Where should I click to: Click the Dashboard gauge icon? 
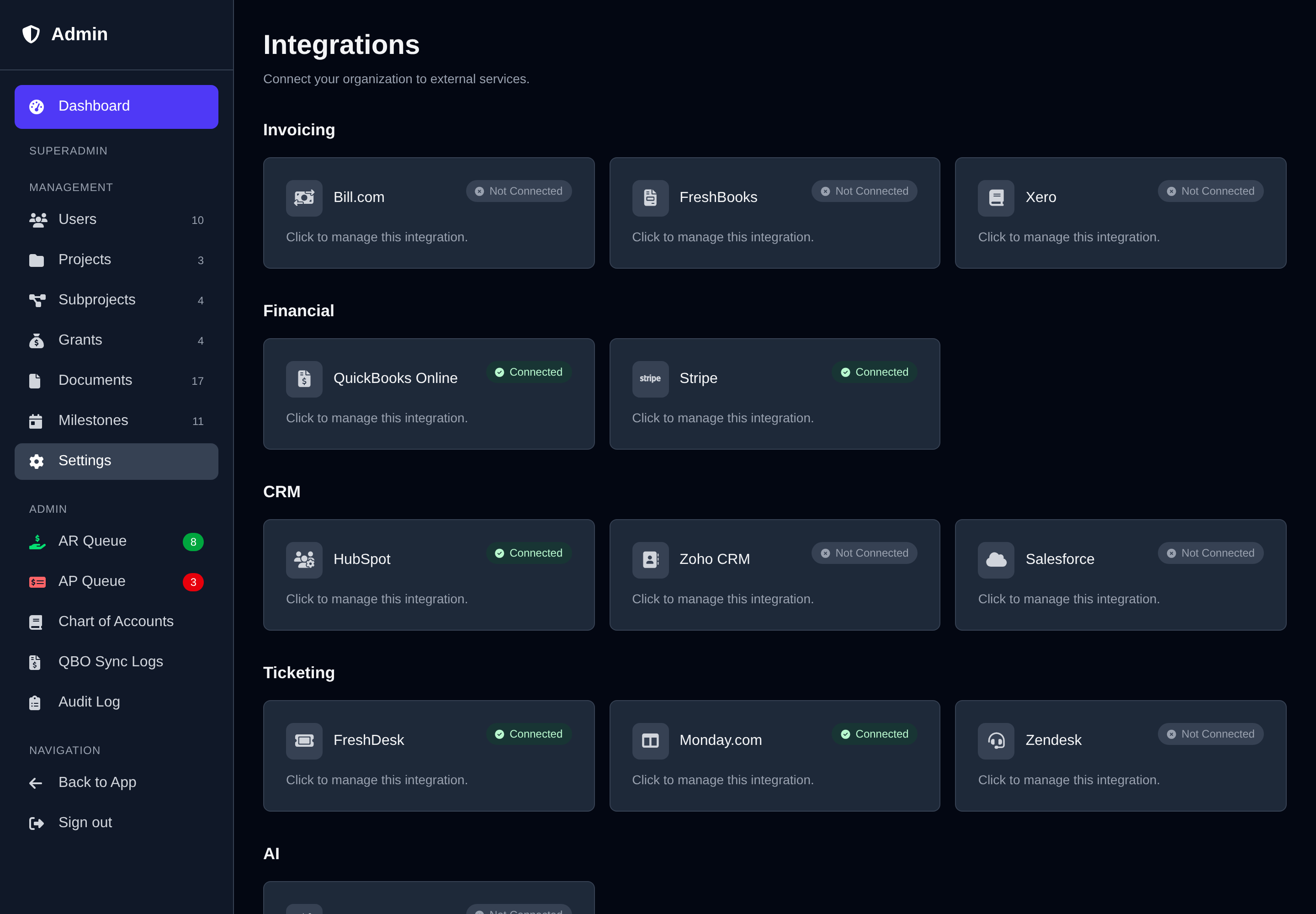click(37, 106)
